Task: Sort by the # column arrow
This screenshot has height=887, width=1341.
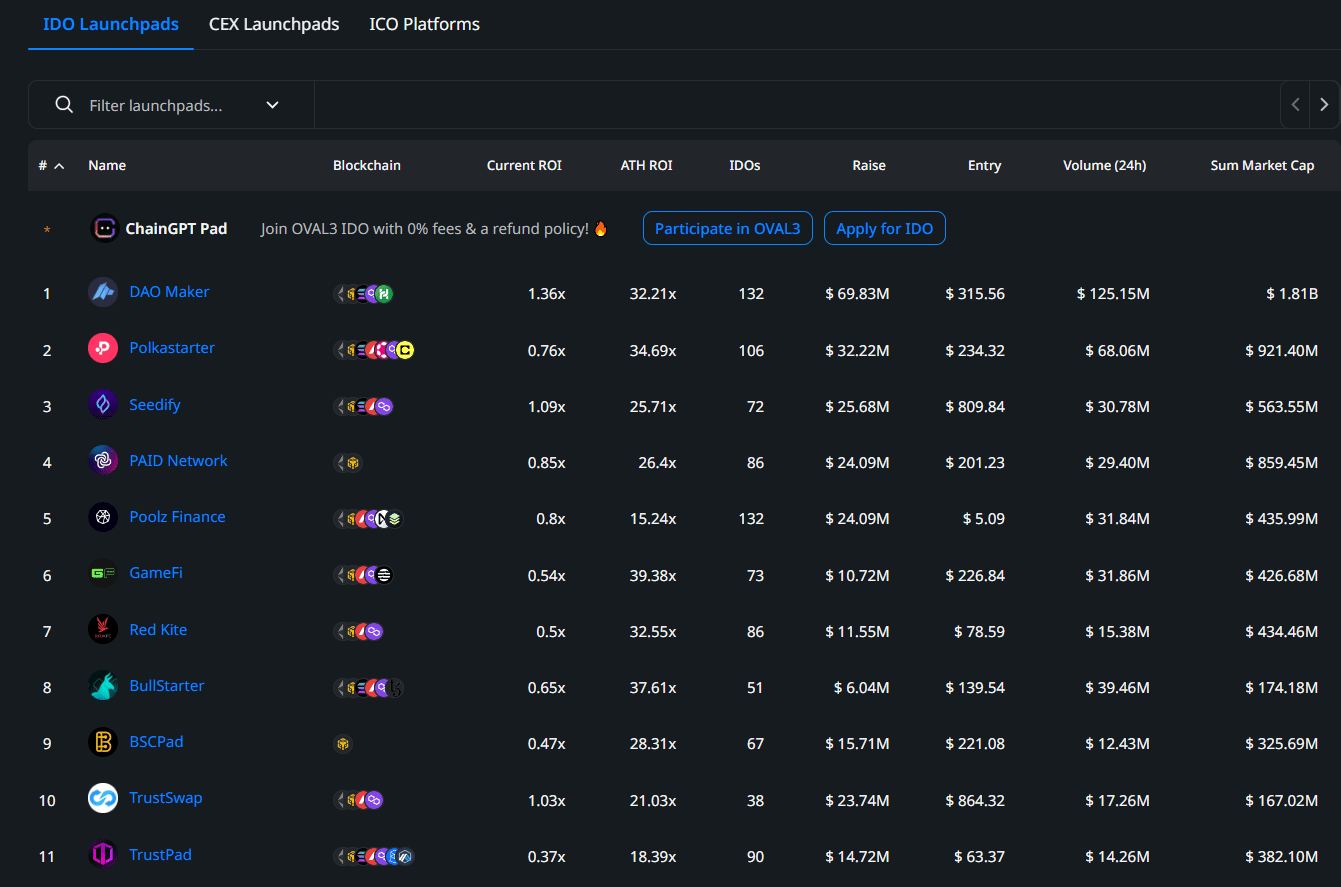Action: pyautogui.click(x=59, y=166)
